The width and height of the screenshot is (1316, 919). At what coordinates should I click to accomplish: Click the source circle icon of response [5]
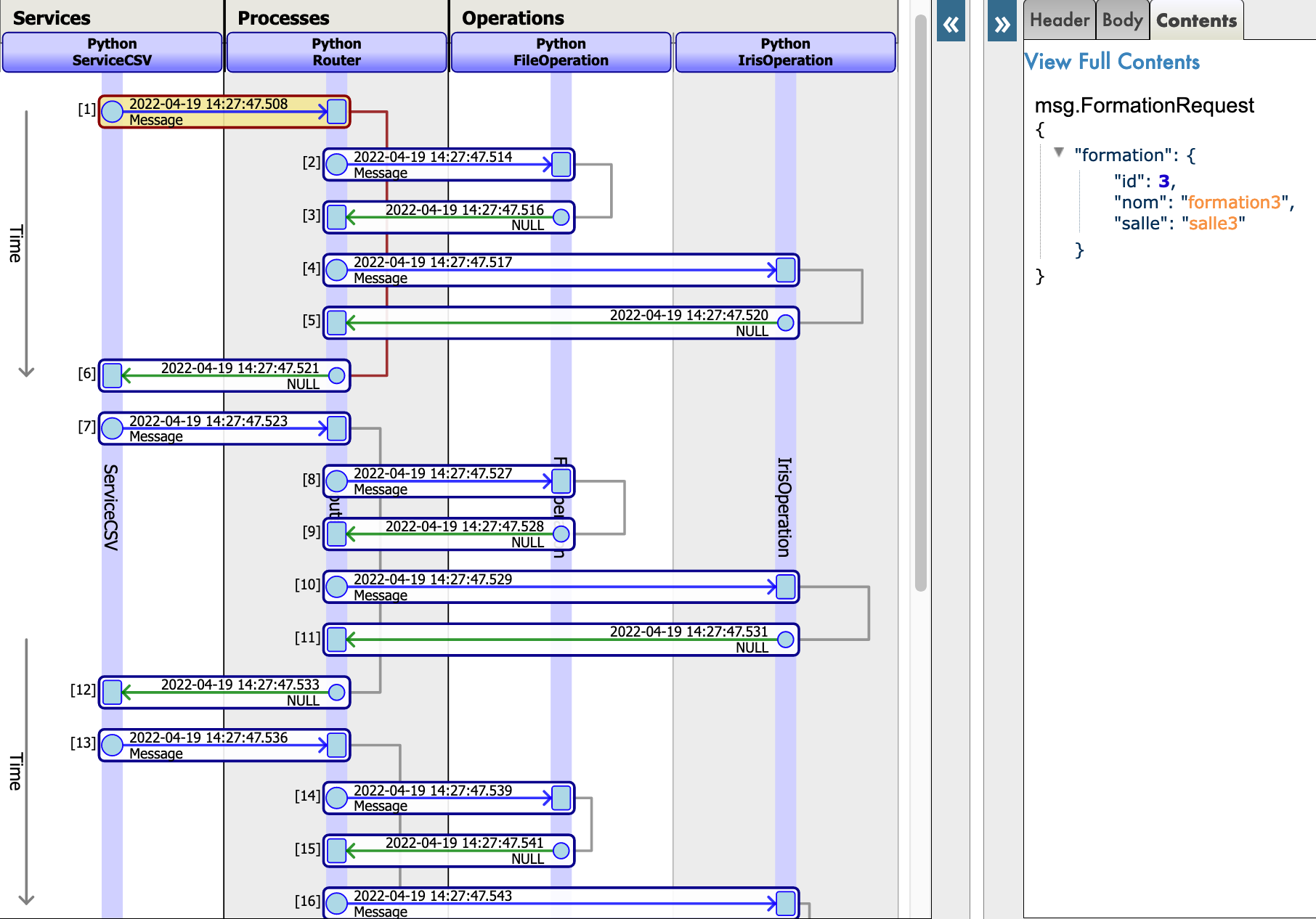click(786, 323)
